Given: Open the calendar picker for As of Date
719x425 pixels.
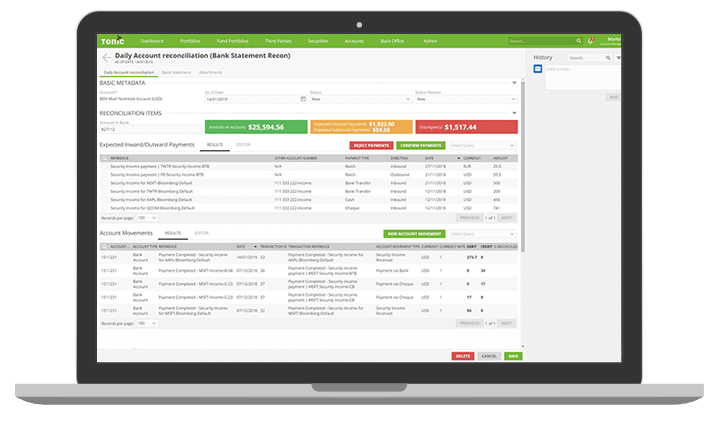Looking at the screenshot, I should pos(301,99).
